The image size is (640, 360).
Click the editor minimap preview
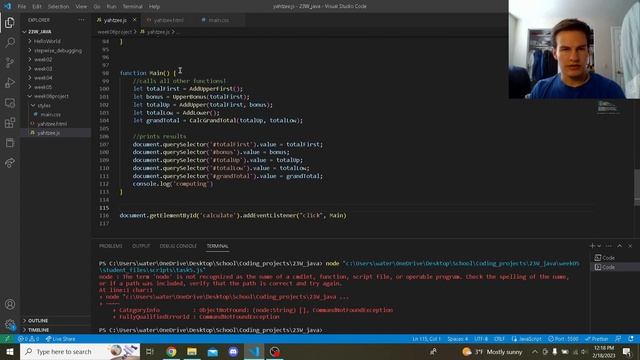tap(608, 108)
